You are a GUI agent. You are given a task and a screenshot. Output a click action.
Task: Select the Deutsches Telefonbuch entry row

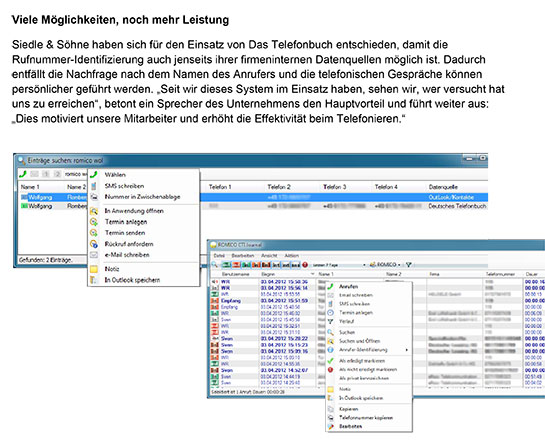point(253,206)
